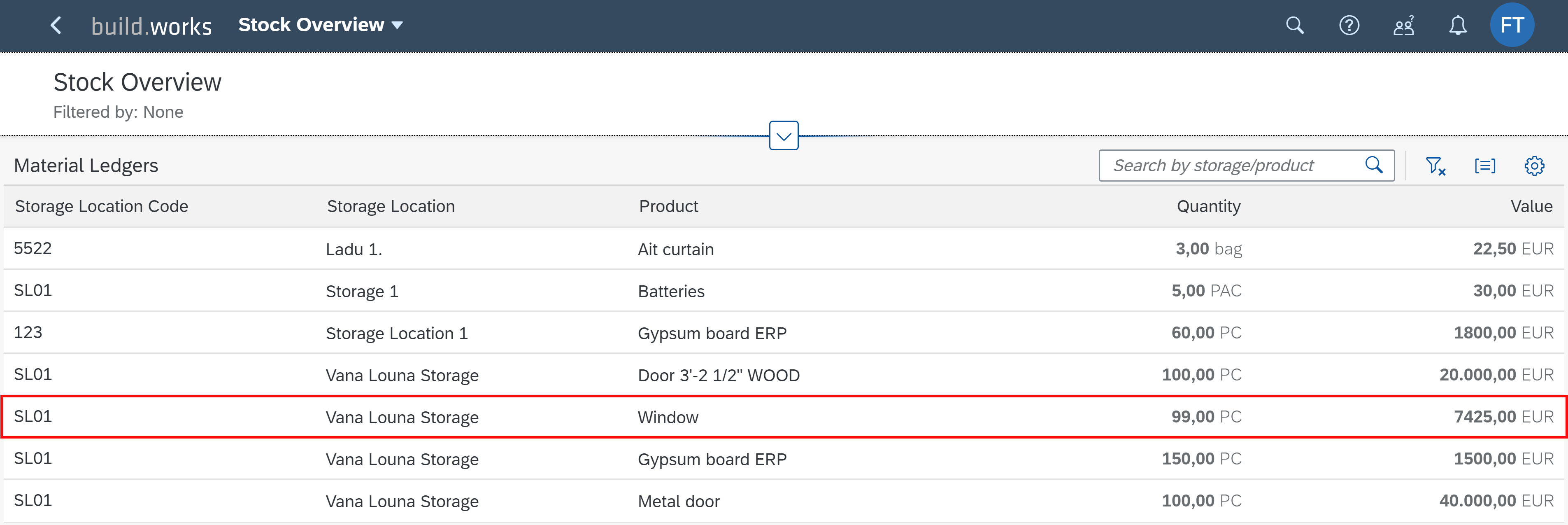Select the Window product cell

668,417
